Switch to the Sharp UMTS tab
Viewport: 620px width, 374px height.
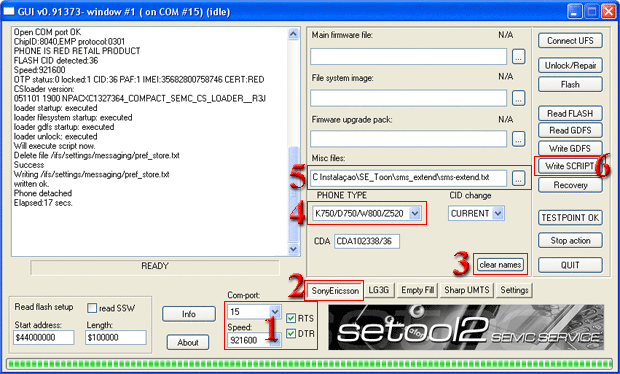pyautogui.click(x=467, y=290)
